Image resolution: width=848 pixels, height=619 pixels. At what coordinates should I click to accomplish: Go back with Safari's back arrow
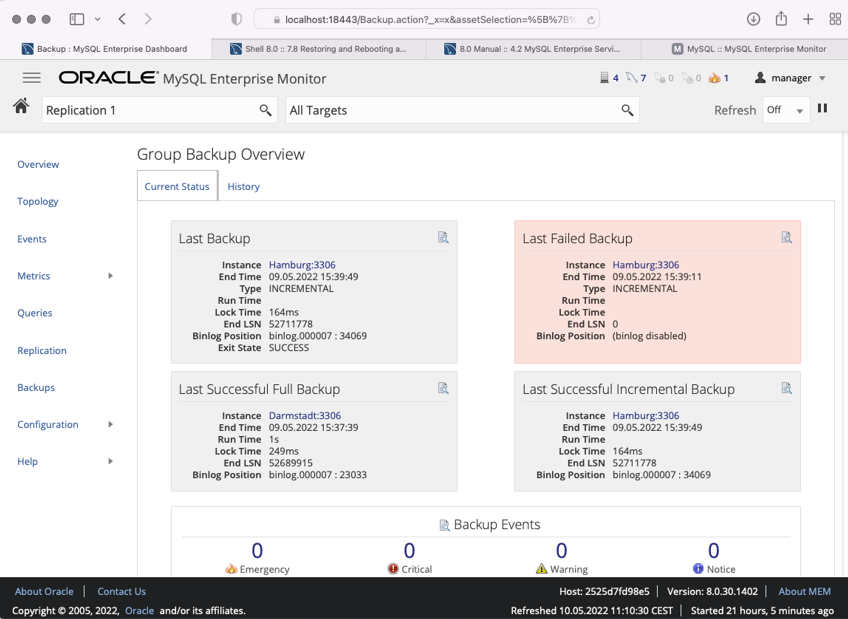click(x=122, y=19)
